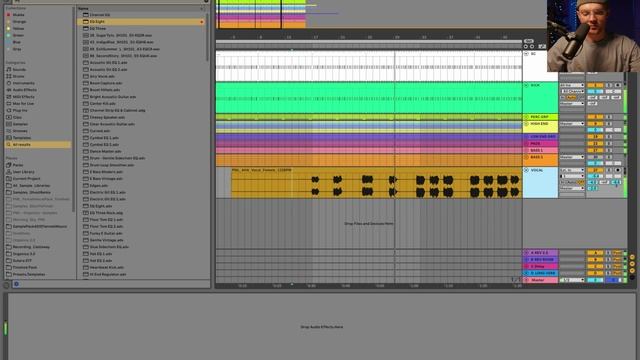The image size is (640, 360).
Task: Solo the KICK track
Action: (x=609, y=85)
